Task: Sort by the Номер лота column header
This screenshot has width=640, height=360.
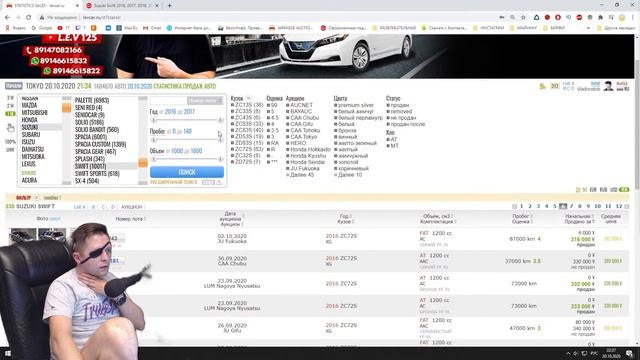Action: pos(131,219)
